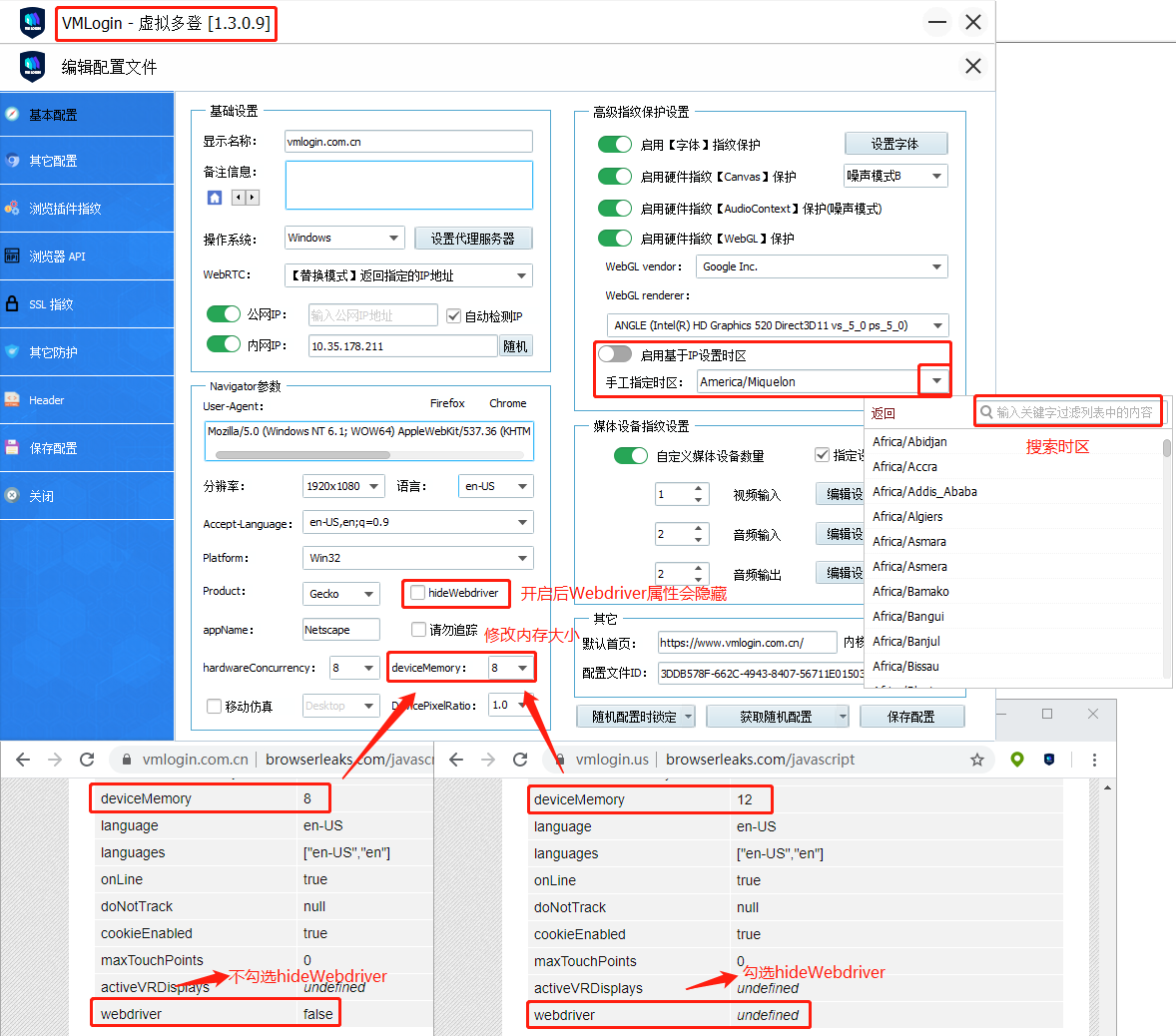Open the deviceMemory dropdown
Screen dimensions: 1176x1036
click(521, 668)
